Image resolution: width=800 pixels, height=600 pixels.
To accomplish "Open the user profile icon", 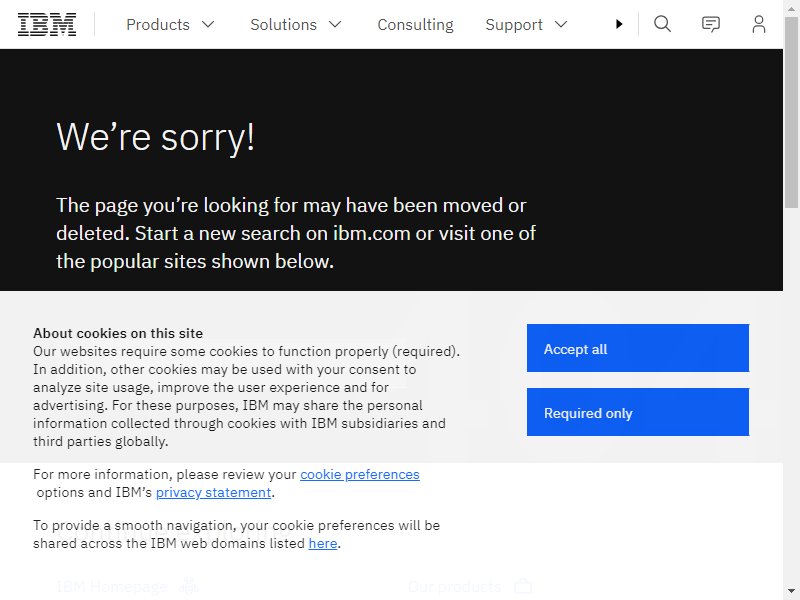I will [759, 24].
